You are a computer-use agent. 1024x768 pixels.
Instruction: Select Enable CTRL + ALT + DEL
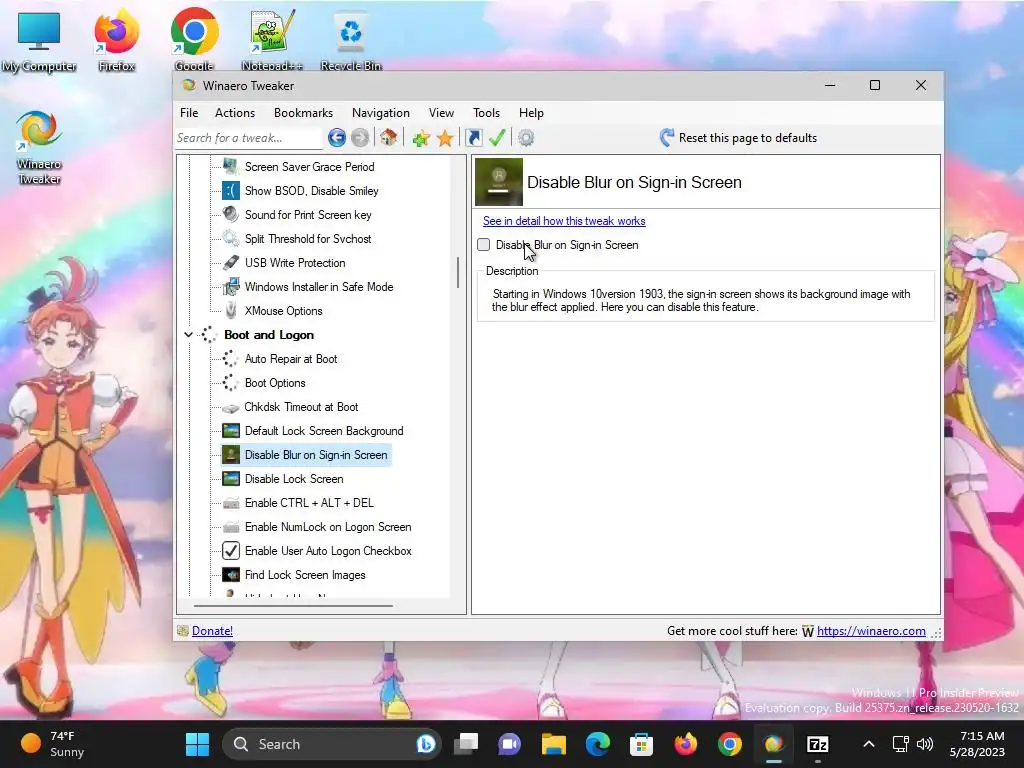click(x=309, y=503)
